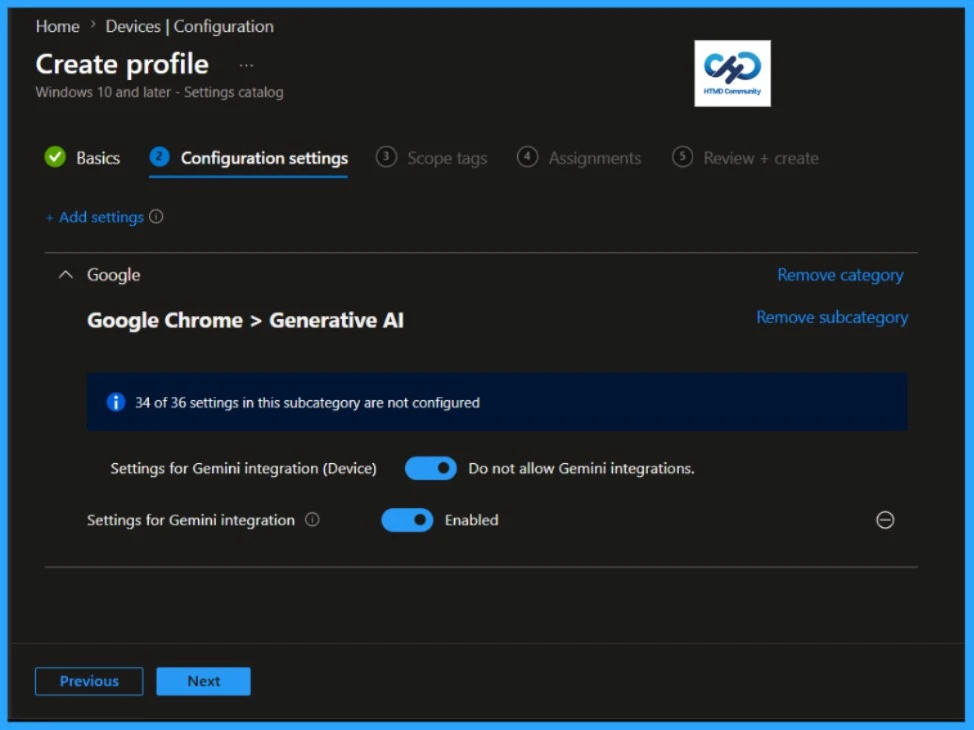This screenshot has height=730, width=974.
Task: Click the Next button
Action: click(203, 681)
